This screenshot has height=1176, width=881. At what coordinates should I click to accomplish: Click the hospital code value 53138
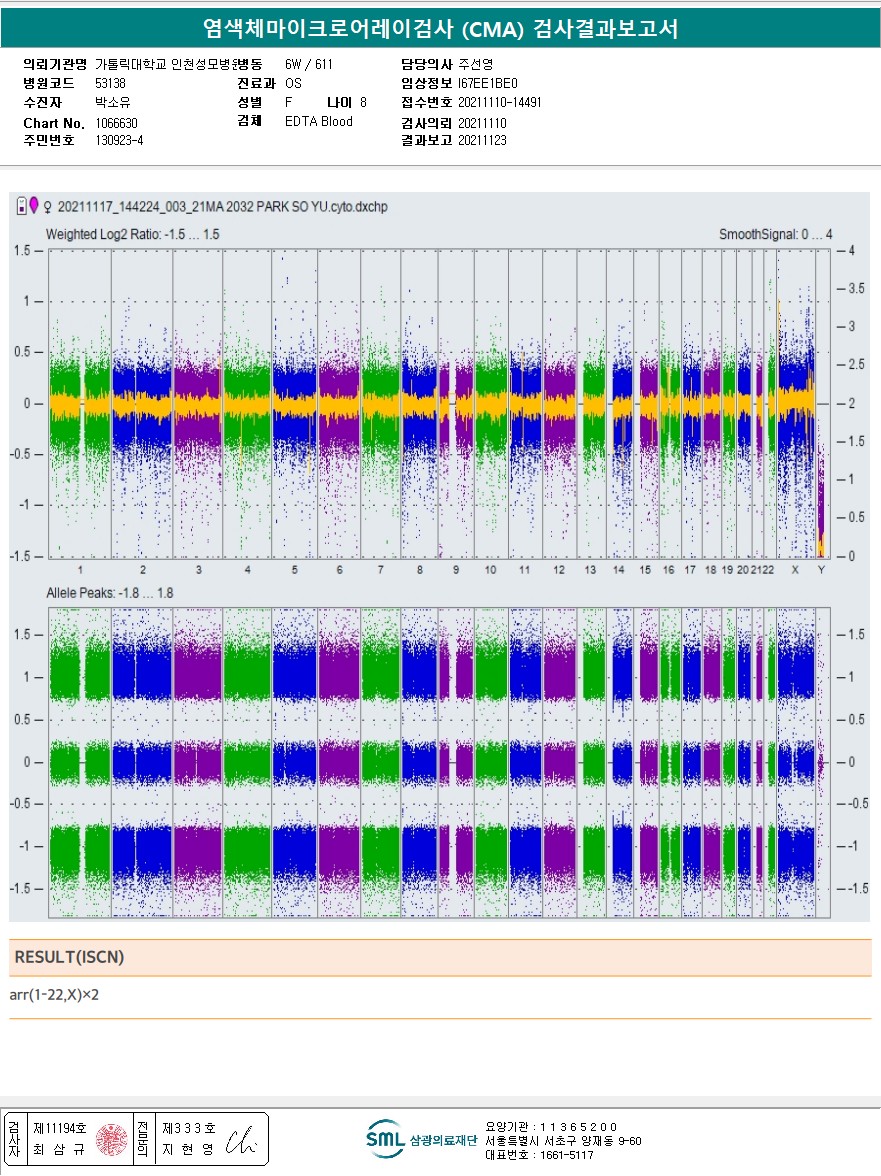[x=110, y=83]
